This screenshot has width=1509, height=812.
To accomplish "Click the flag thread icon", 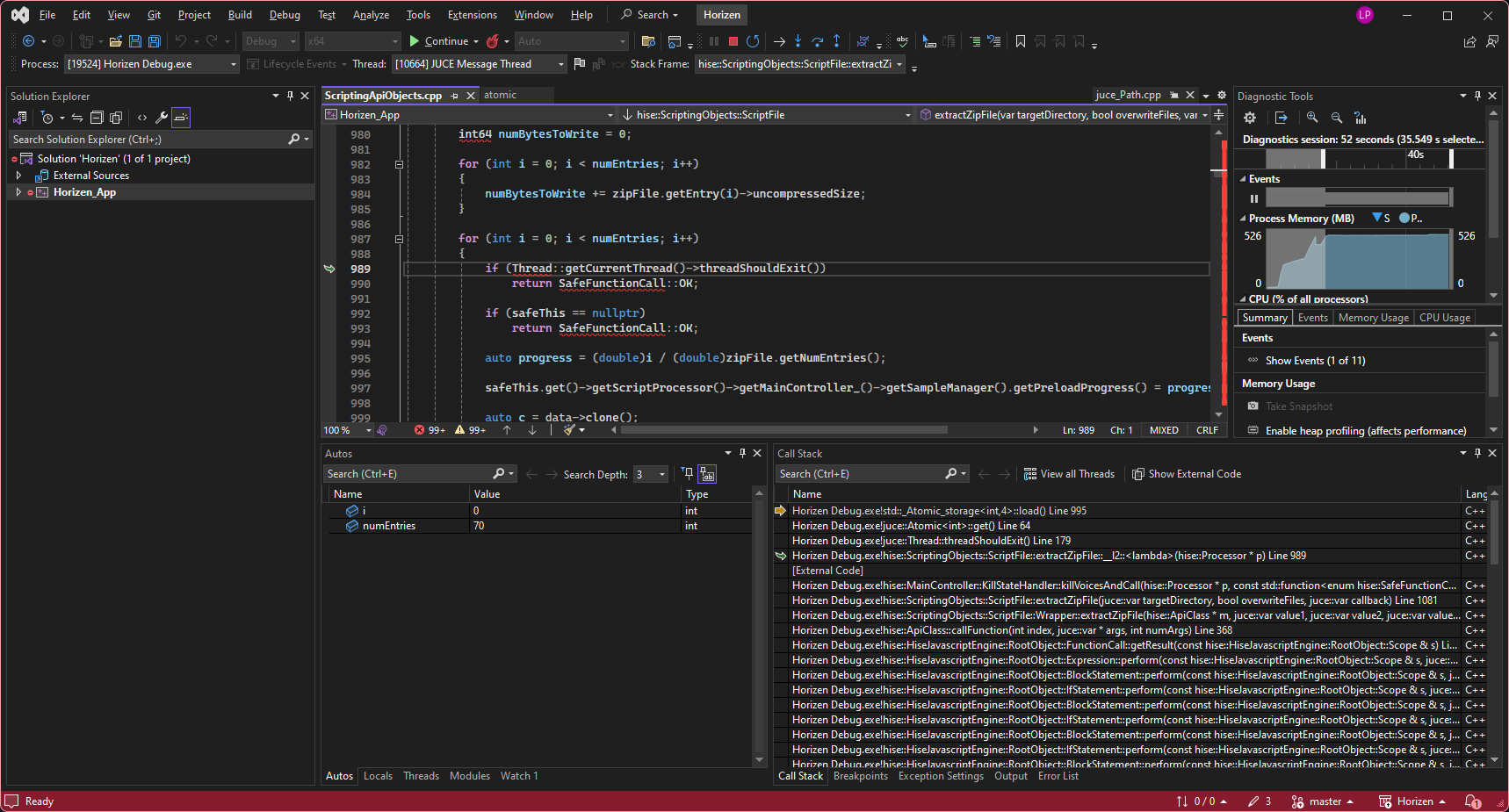I will pos(579,63).
